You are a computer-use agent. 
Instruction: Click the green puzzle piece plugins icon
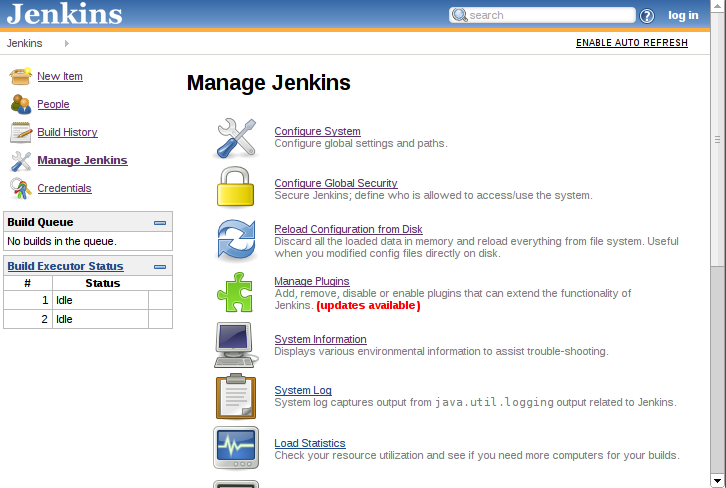tap(235, 292)
